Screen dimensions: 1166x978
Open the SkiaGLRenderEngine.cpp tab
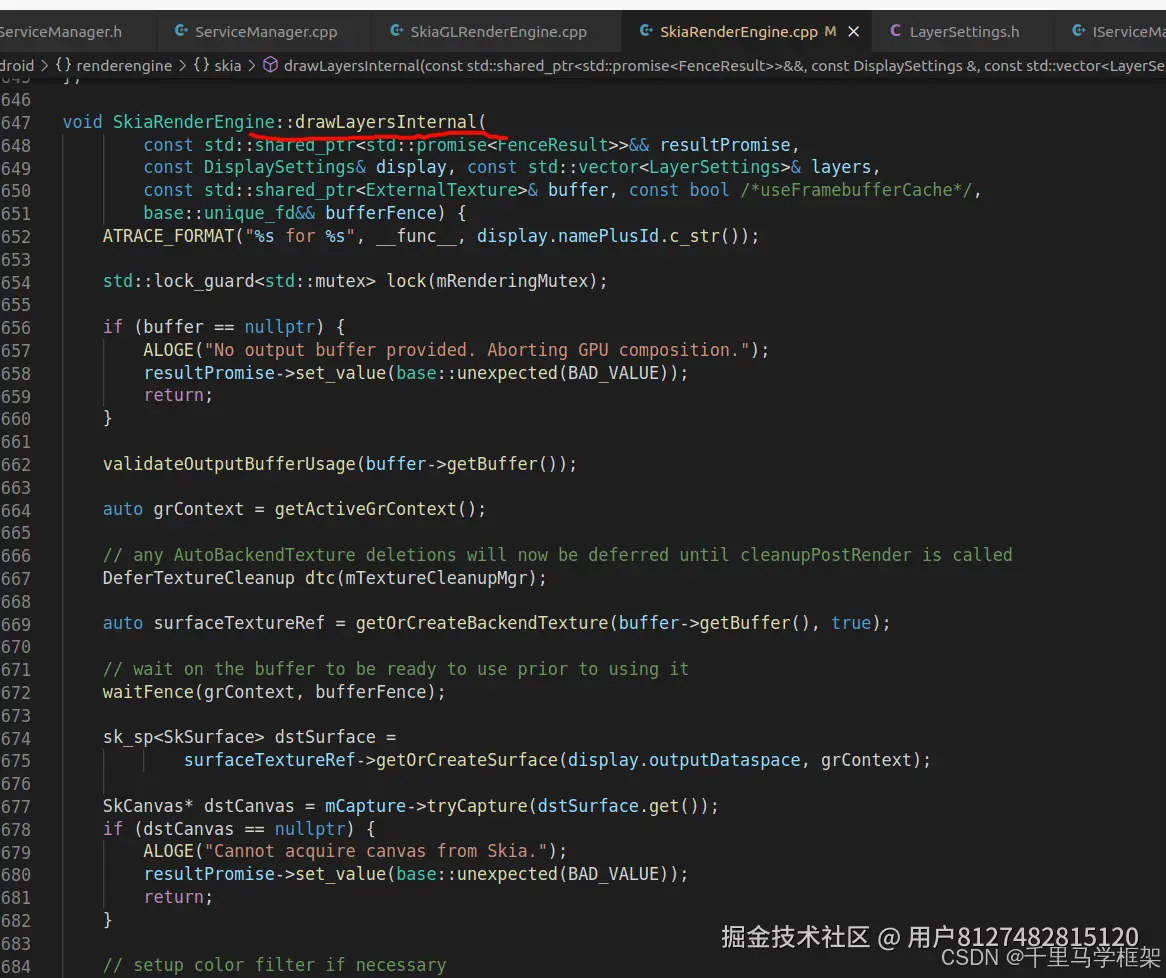click(498, 31)
